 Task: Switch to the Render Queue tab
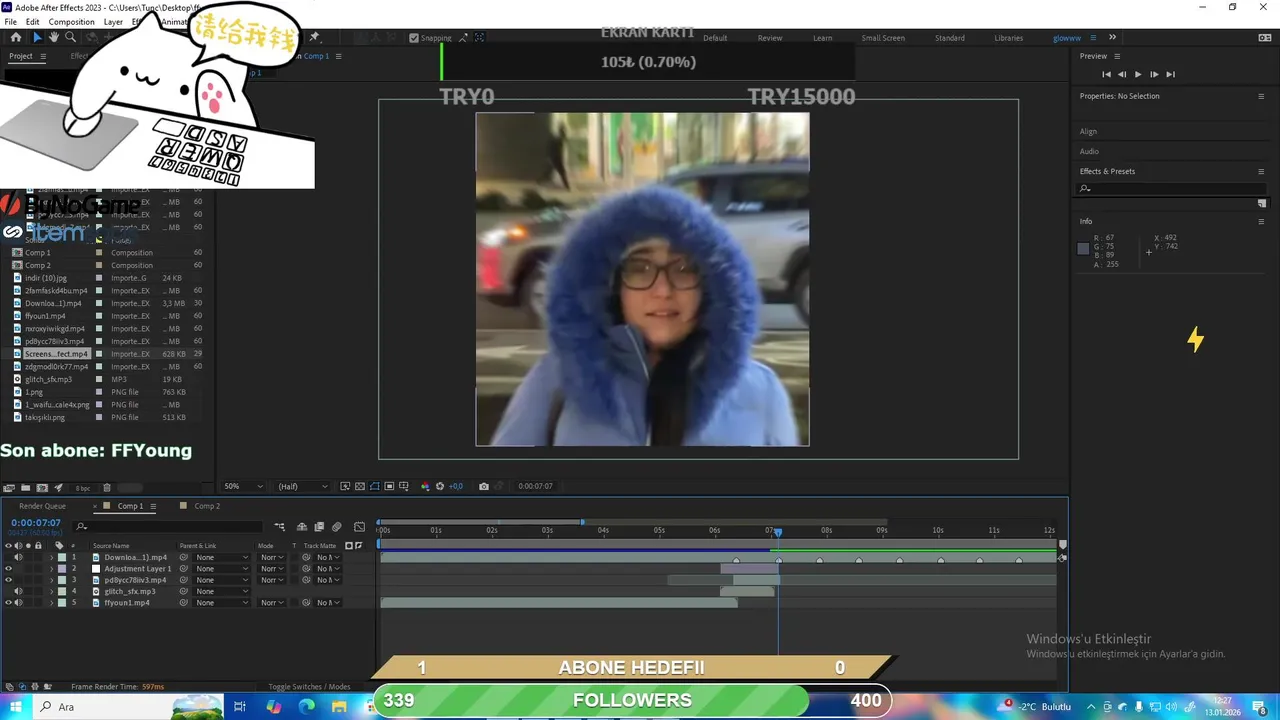42,506
